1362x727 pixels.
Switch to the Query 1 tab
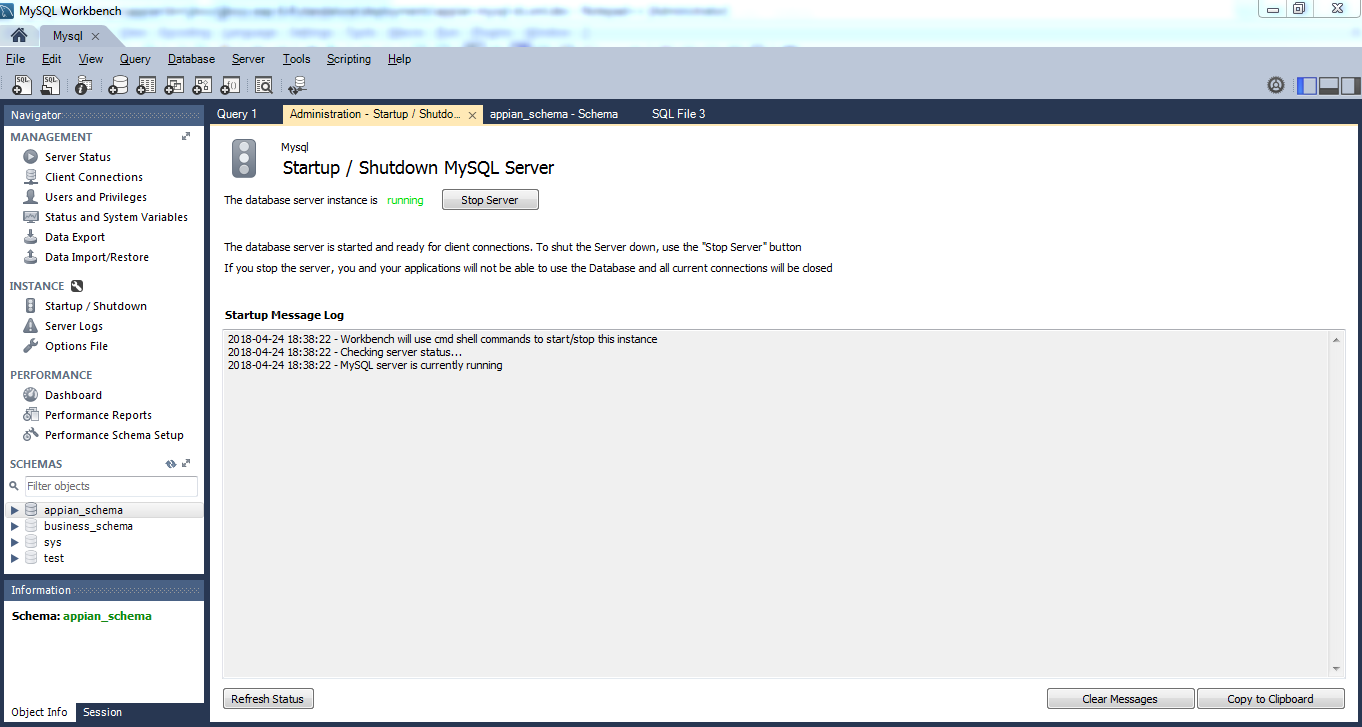237,114
